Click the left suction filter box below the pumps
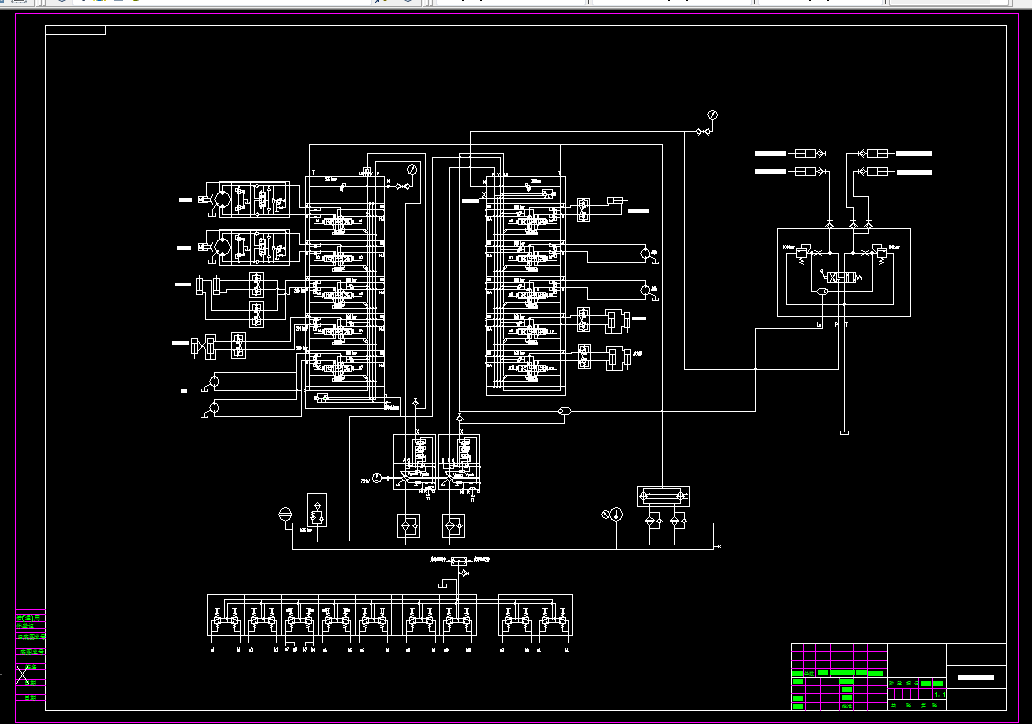This screenshot has width=1032, height=724. pyautogui.click(x=409, y=526)
